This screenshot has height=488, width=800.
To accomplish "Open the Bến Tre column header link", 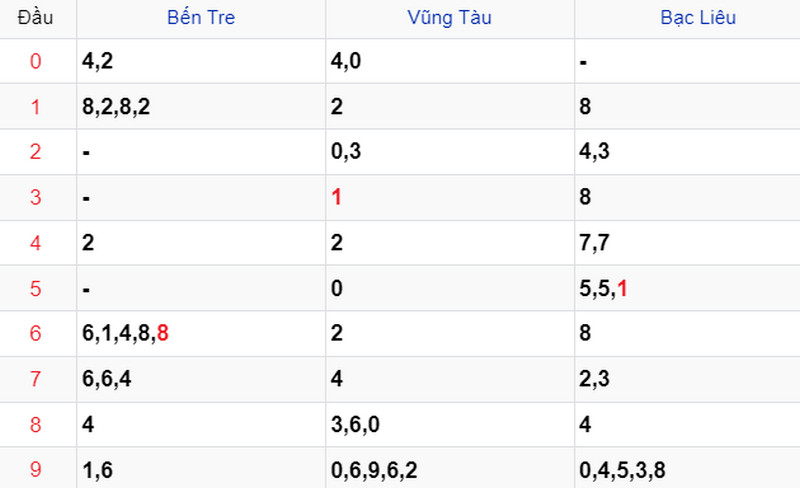I will pos(201,17).
